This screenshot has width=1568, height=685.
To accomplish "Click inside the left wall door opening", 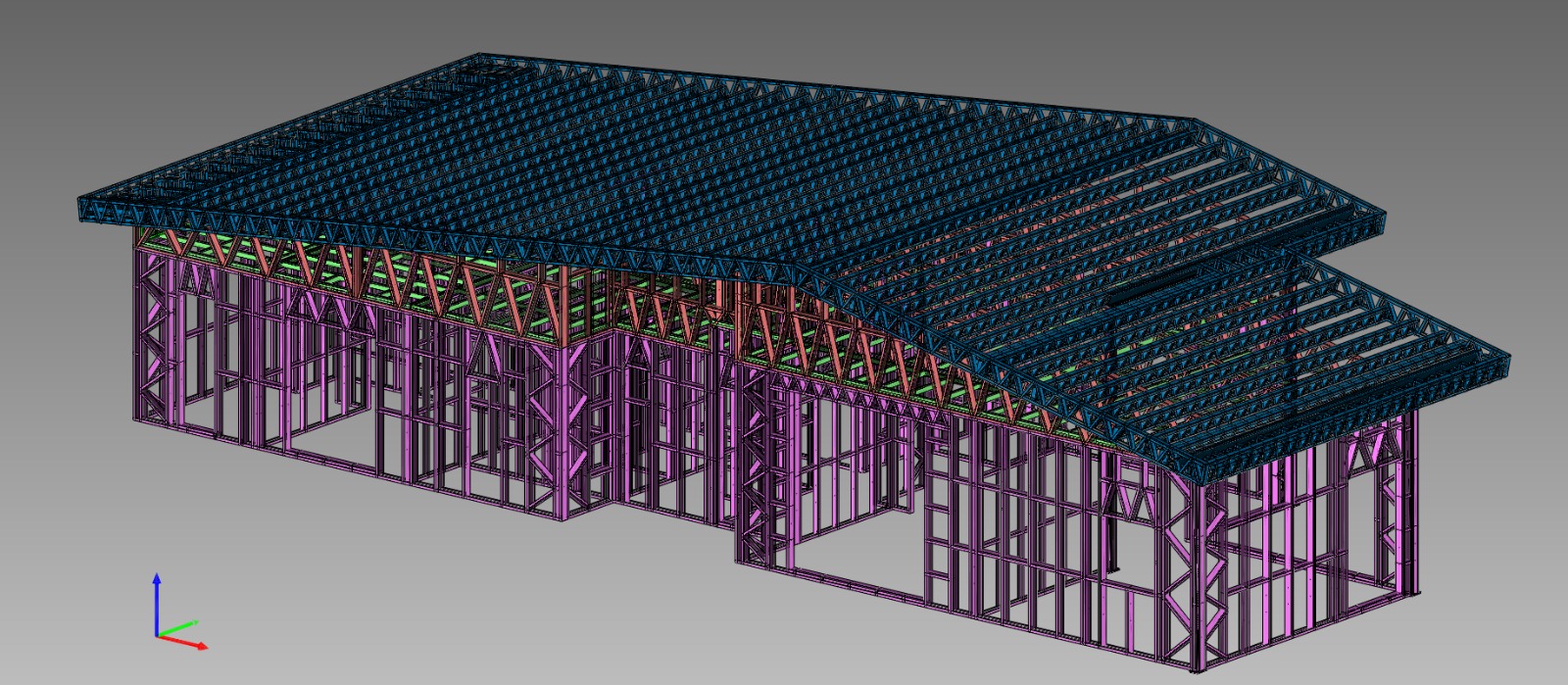I will coord(328,412).
